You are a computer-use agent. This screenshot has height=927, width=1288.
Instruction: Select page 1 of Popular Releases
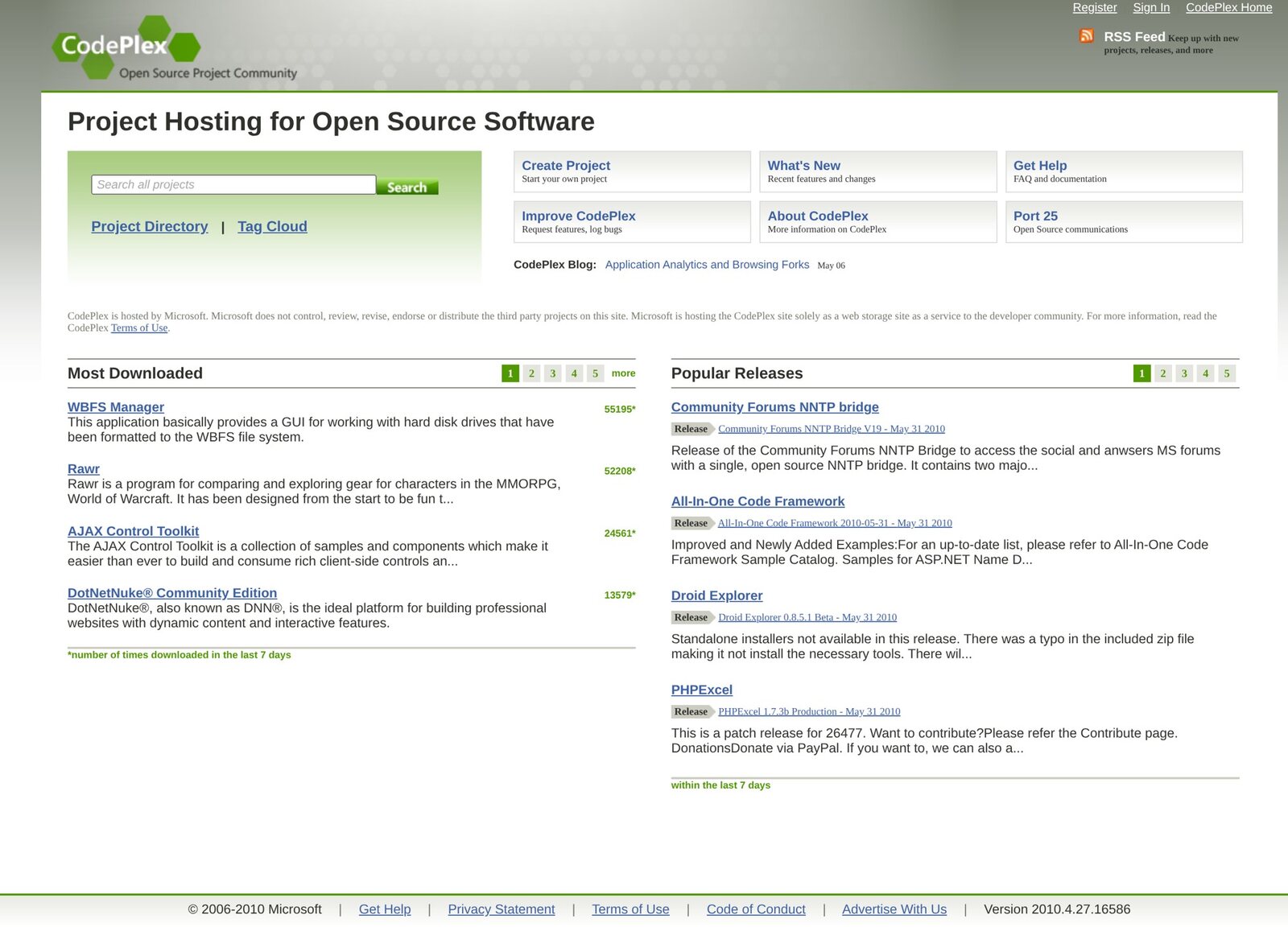[x=1141, y=373]
